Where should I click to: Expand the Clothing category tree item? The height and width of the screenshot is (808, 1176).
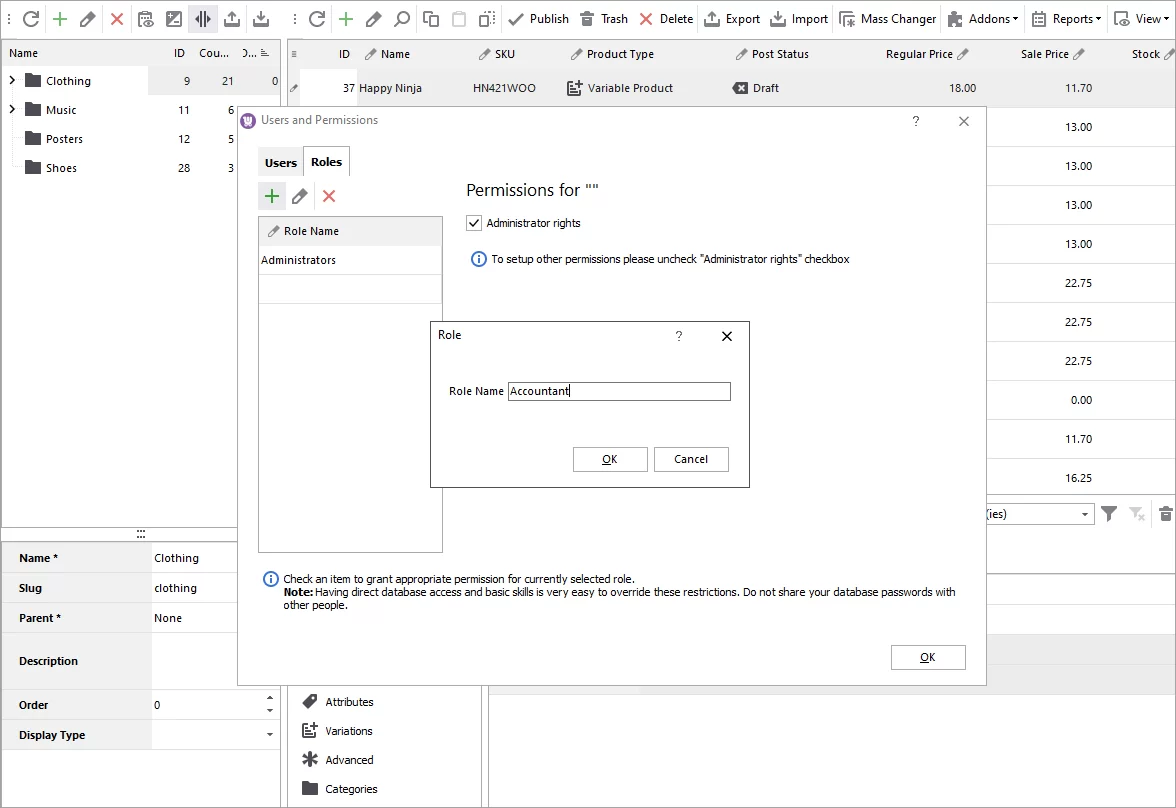click(x=11, y=80)
